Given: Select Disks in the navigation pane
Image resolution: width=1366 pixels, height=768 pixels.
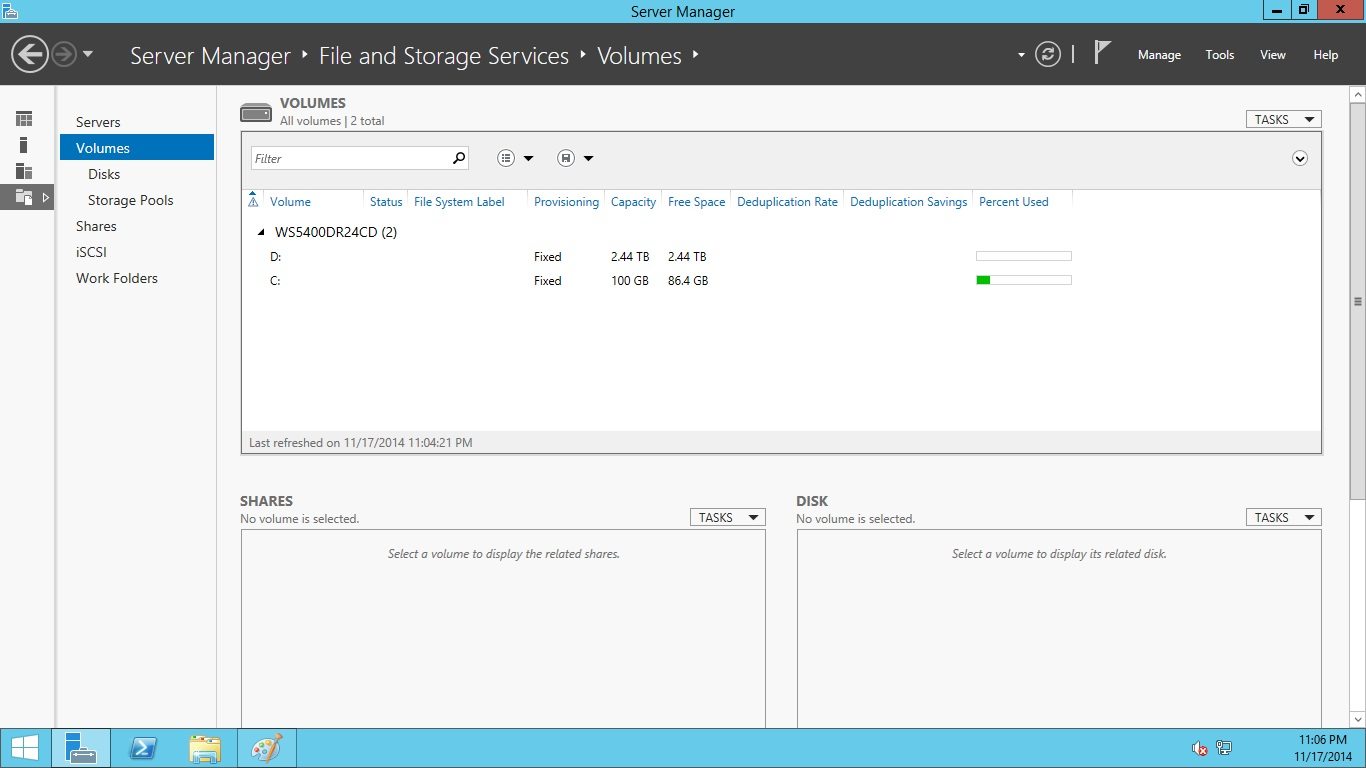Looking at the screenshot, I should click(x=104, y=174).
